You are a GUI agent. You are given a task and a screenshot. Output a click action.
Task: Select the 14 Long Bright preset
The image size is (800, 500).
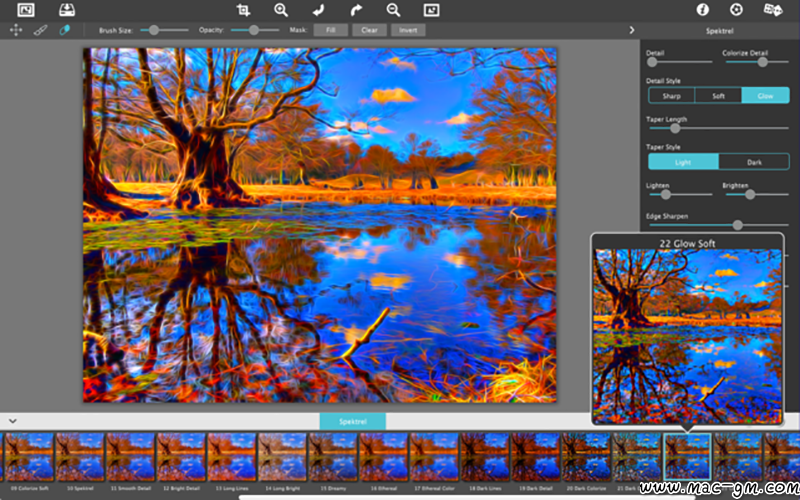pos(282,457)
